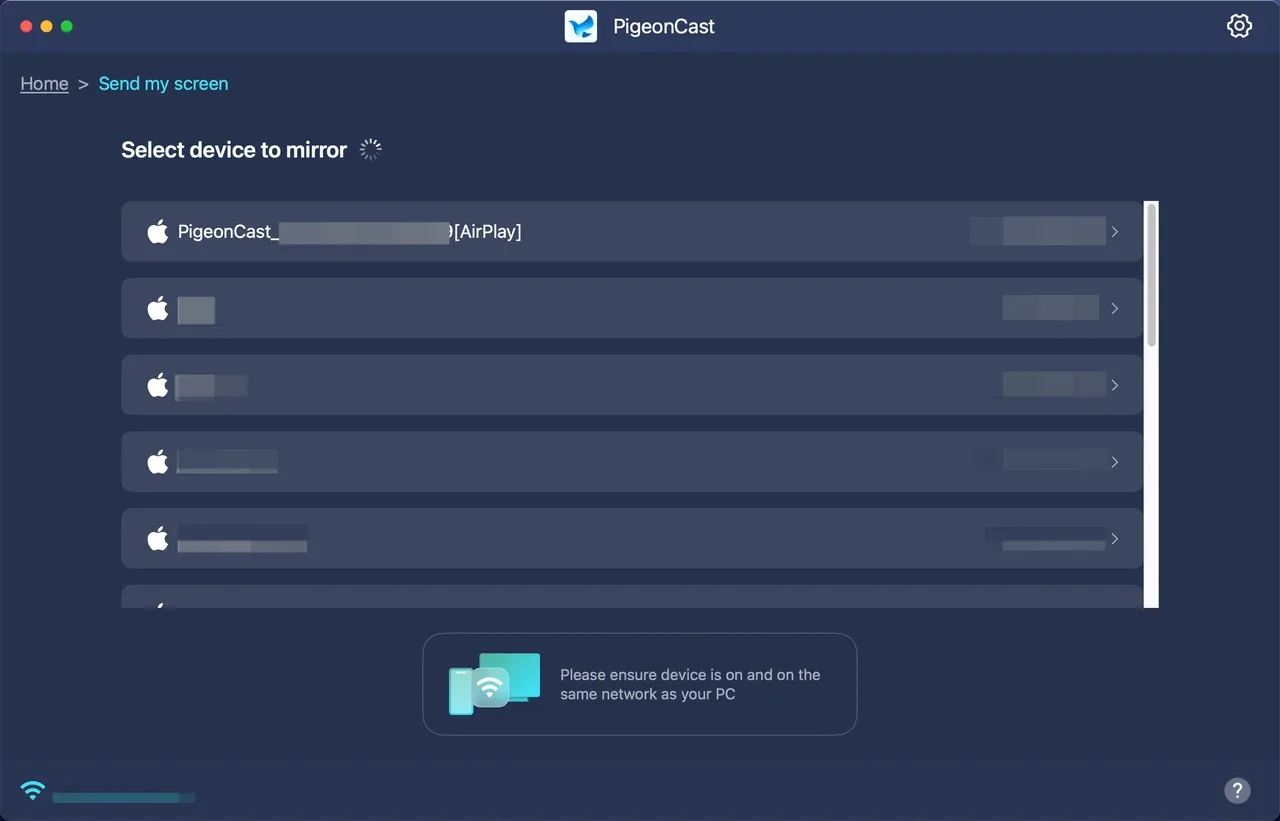Open settings with the gear icon
1280x821 pixels.
click(x=1239, y=26)
